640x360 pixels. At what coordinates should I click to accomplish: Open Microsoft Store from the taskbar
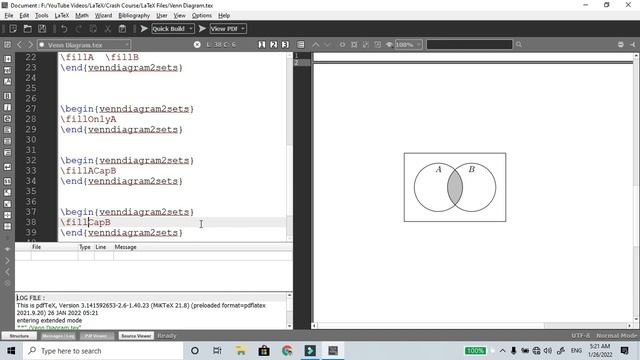point(264,351)
